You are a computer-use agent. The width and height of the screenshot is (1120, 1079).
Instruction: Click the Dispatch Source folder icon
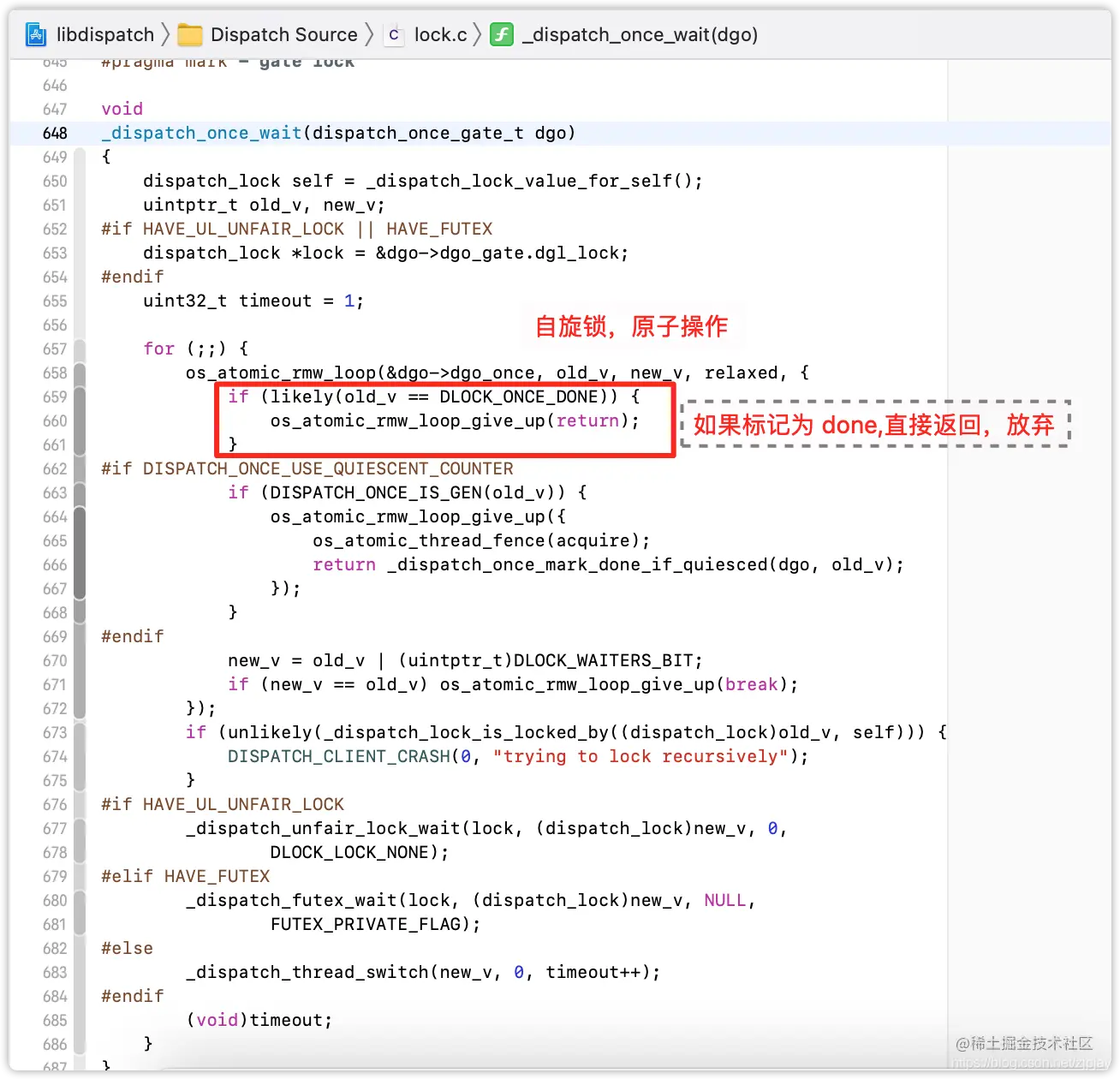pyautogui.click(x=189, y=34)
